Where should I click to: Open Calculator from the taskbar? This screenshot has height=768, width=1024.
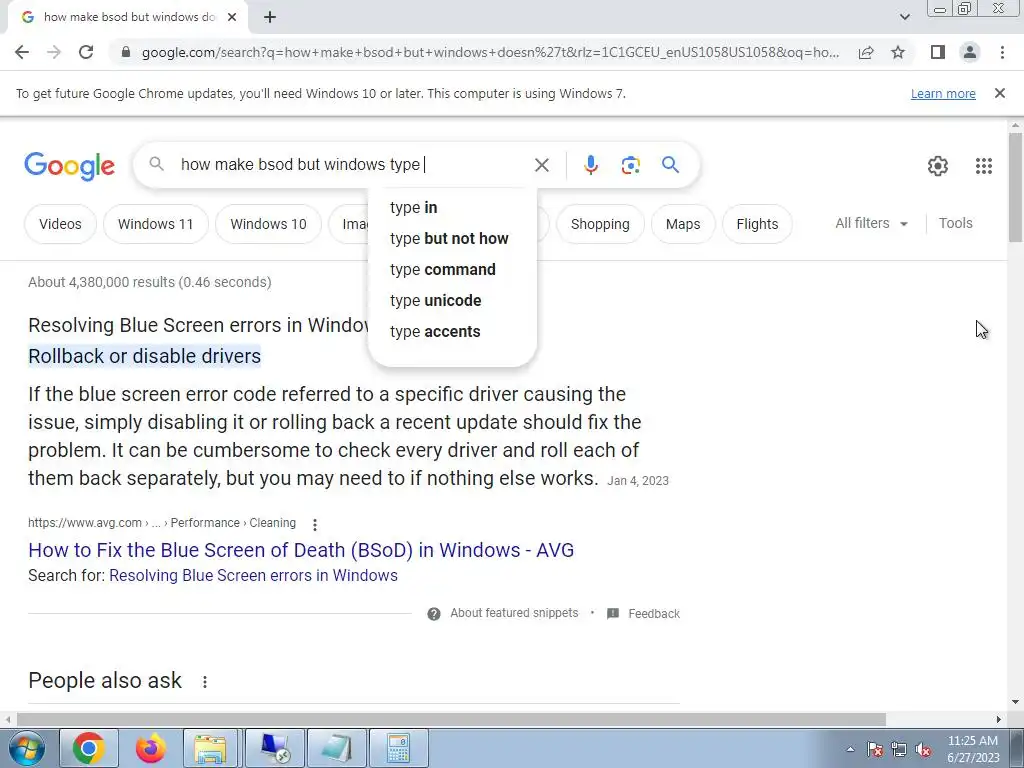398,748
